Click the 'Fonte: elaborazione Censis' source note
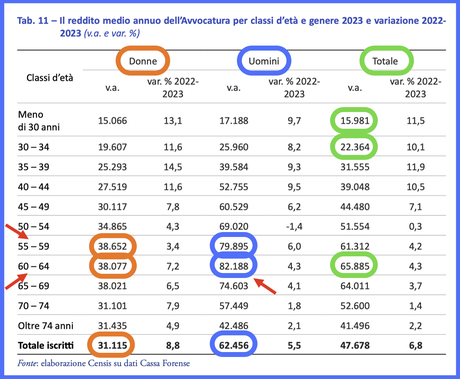 [x=104, y=363]
